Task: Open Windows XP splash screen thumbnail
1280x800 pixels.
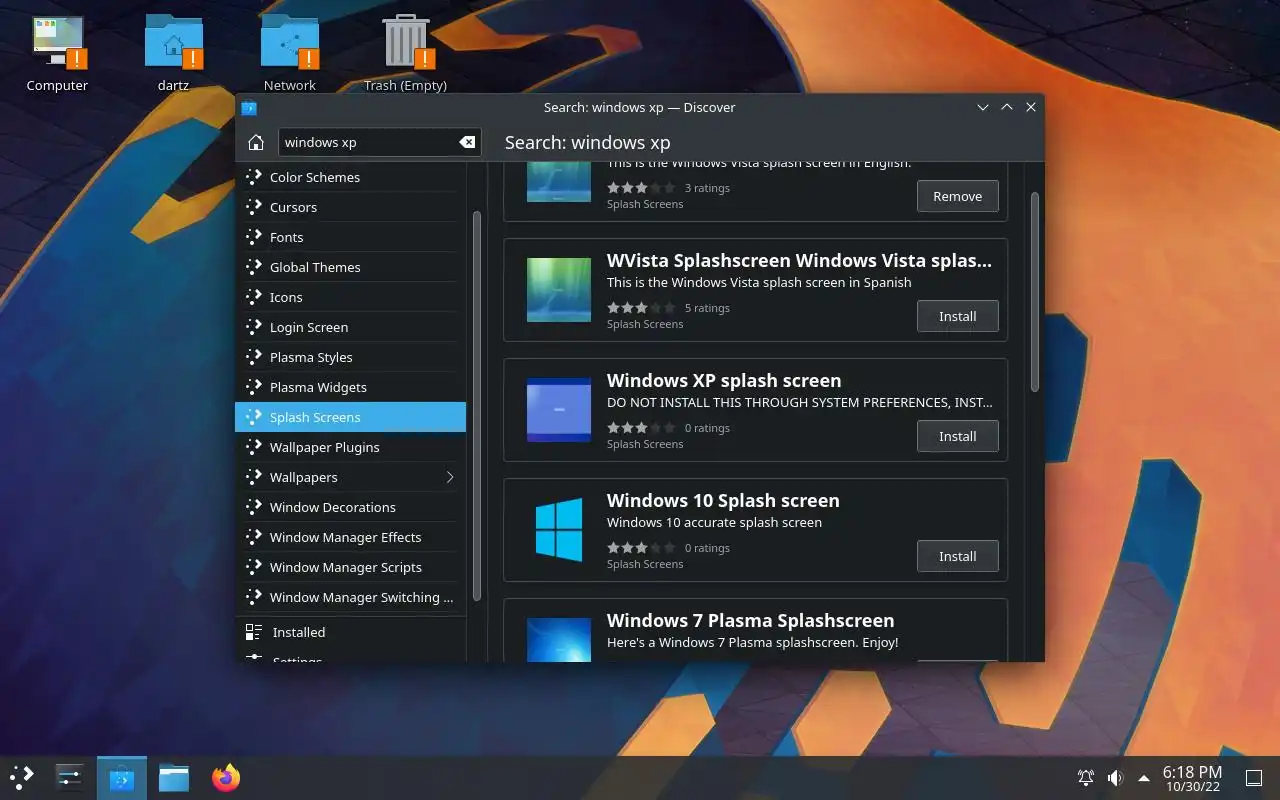Action: [559, 410]
